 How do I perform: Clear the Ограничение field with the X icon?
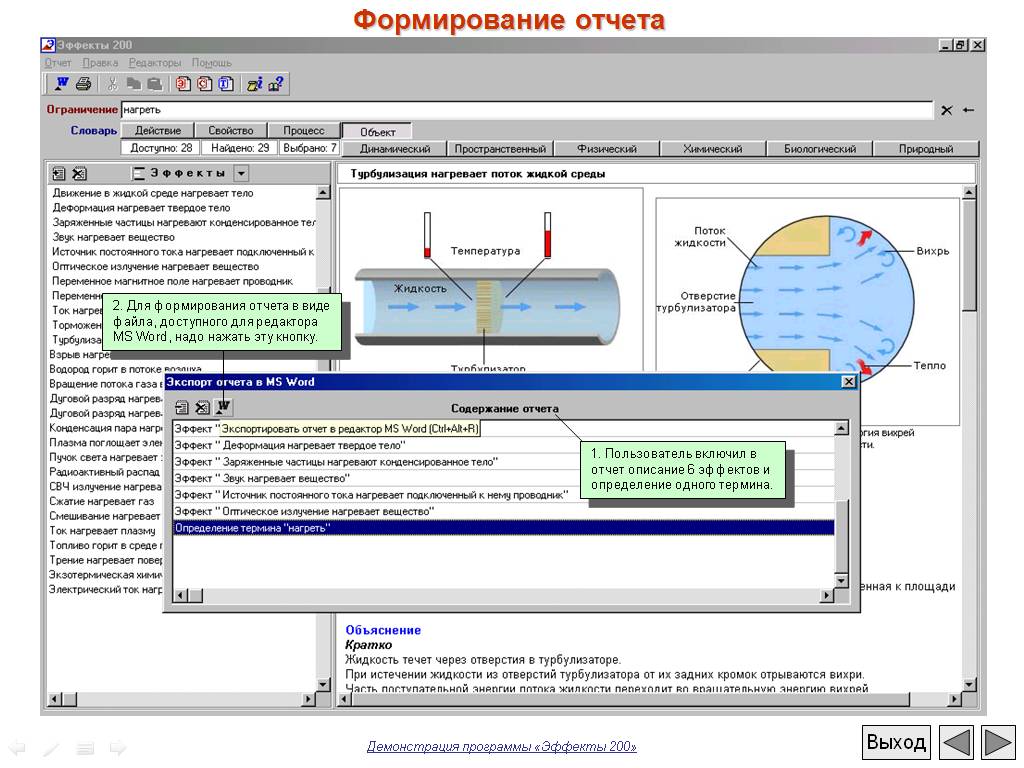tap(946, 110)
